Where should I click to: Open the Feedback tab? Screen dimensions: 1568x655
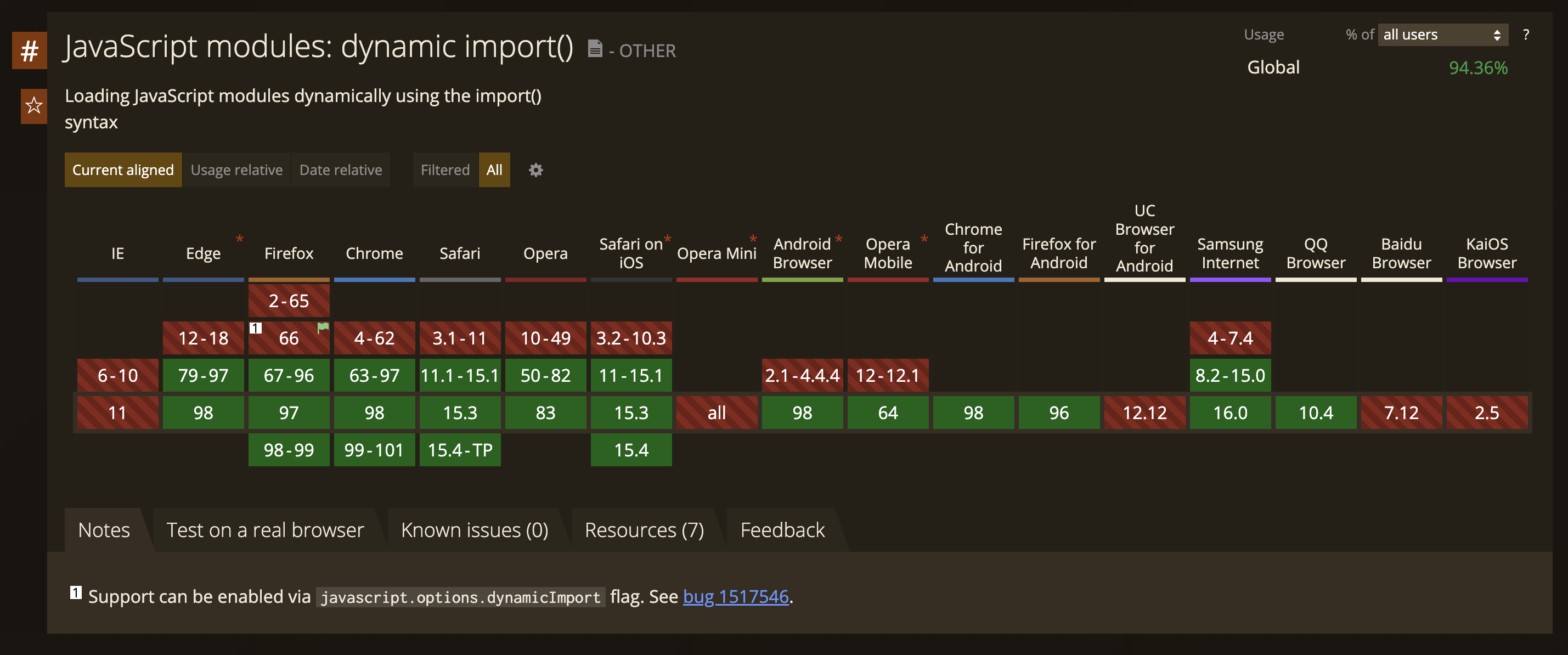[782, 530]
